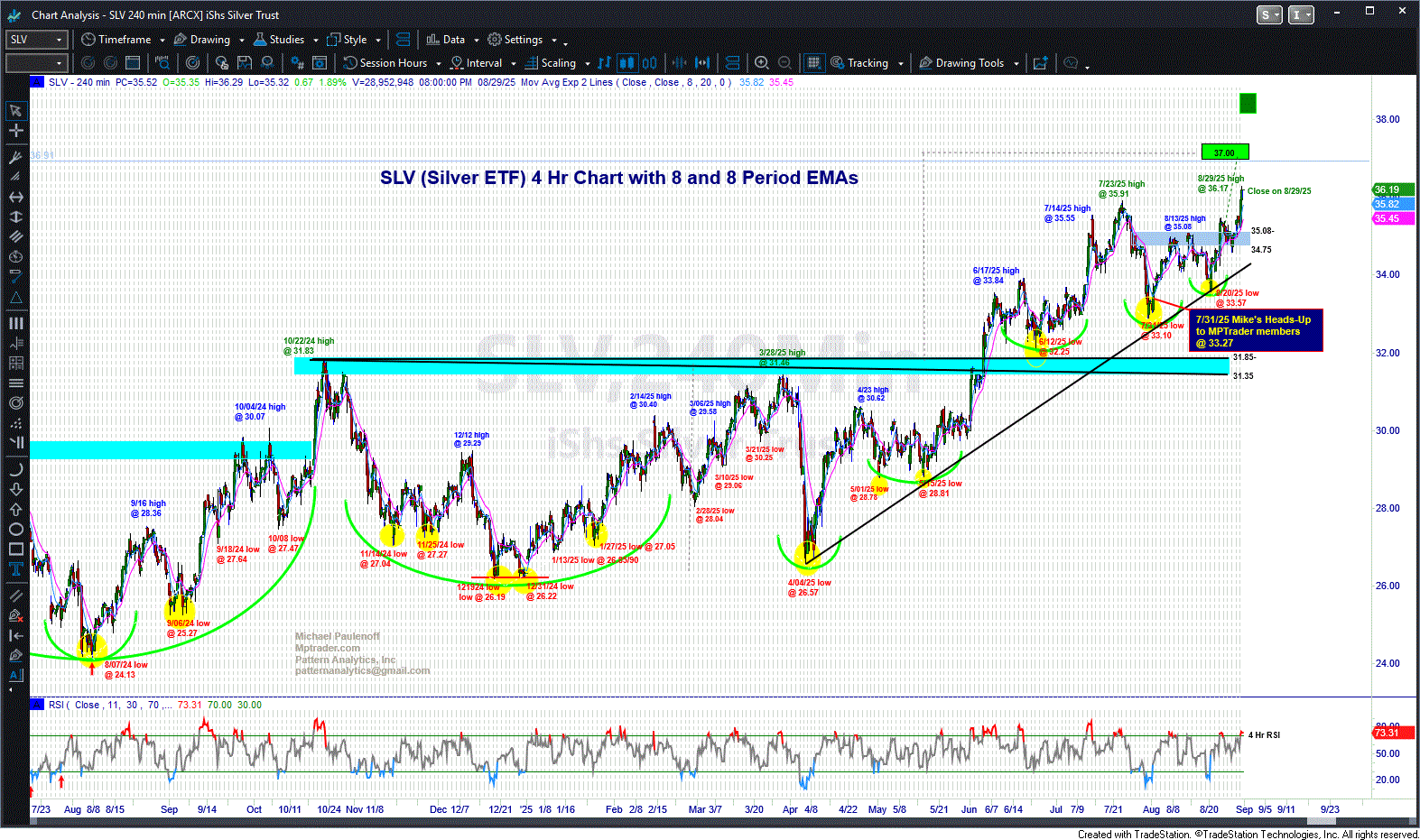Click the green 37.00 price target box

point(1225,152)
